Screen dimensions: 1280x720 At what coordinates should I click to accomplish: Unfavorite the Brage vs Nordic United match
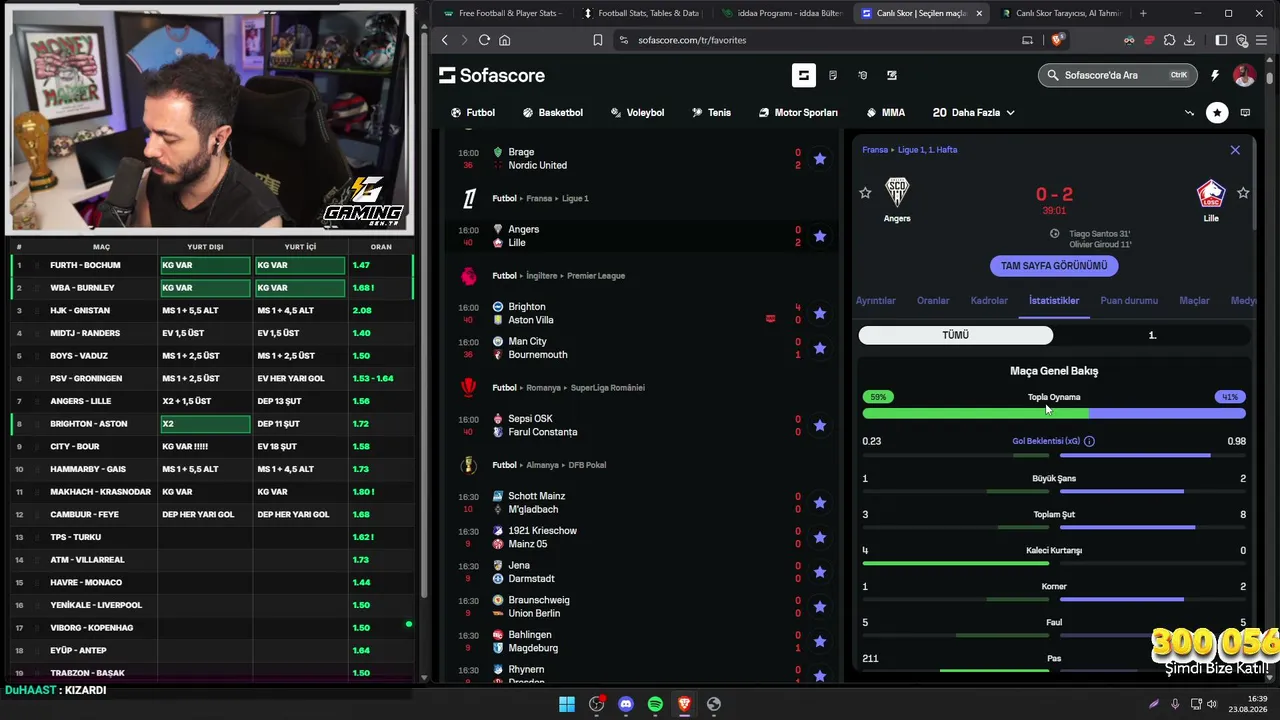pos(820,158)
